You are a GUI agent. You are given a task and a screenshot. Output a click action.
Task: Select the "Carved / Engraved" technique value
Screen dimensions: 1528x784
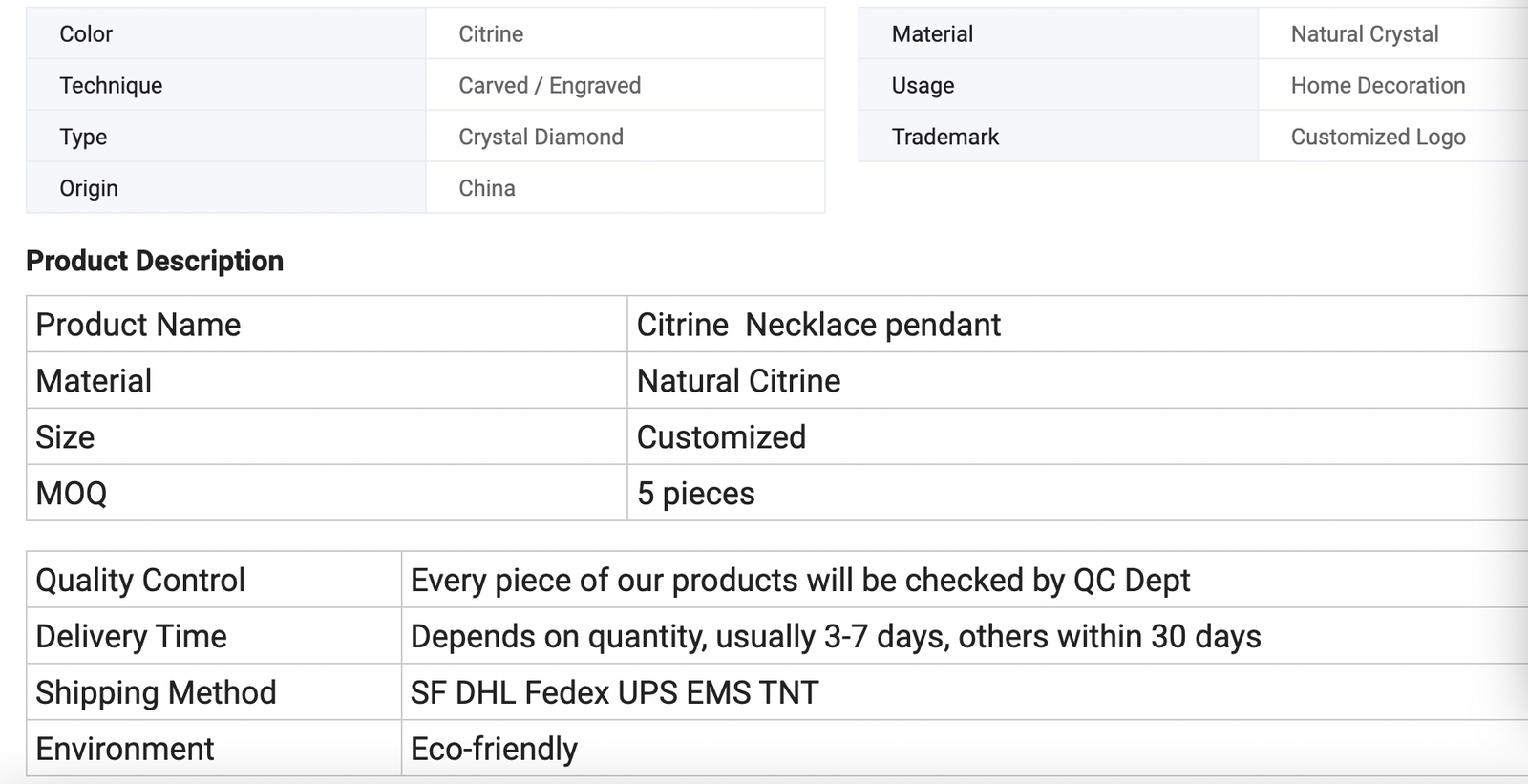coord(549,86)
